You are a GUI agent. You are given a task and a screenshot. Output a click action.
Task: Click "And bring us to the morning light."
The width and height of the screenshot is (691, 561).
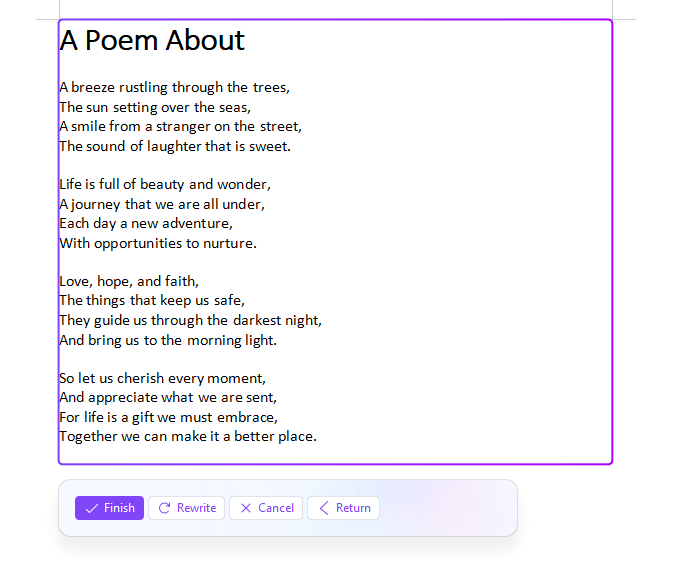pyautogui.click(x=168, y=340)
